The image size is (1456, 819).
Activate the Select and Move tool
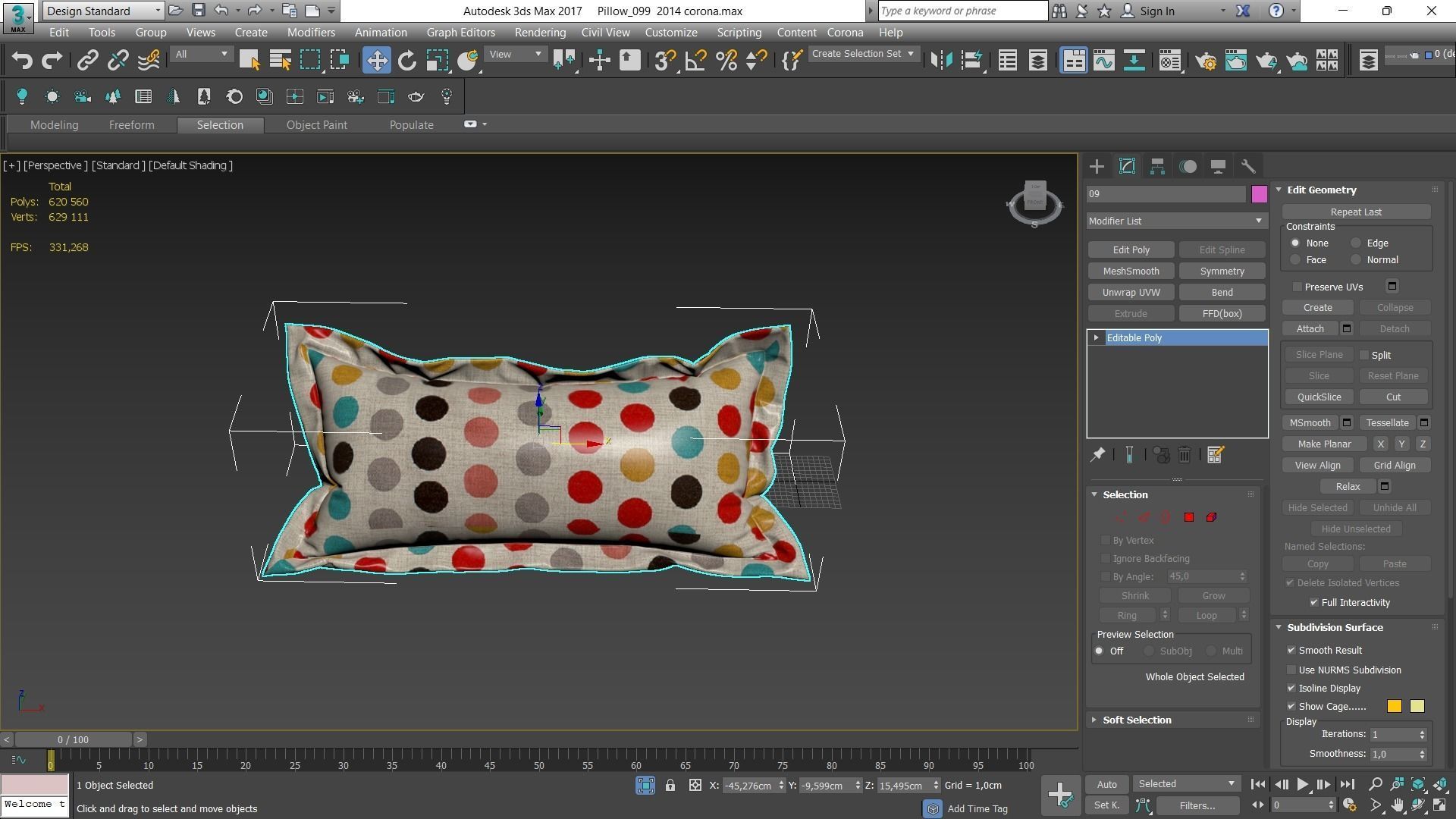click(x=376, y=61)
